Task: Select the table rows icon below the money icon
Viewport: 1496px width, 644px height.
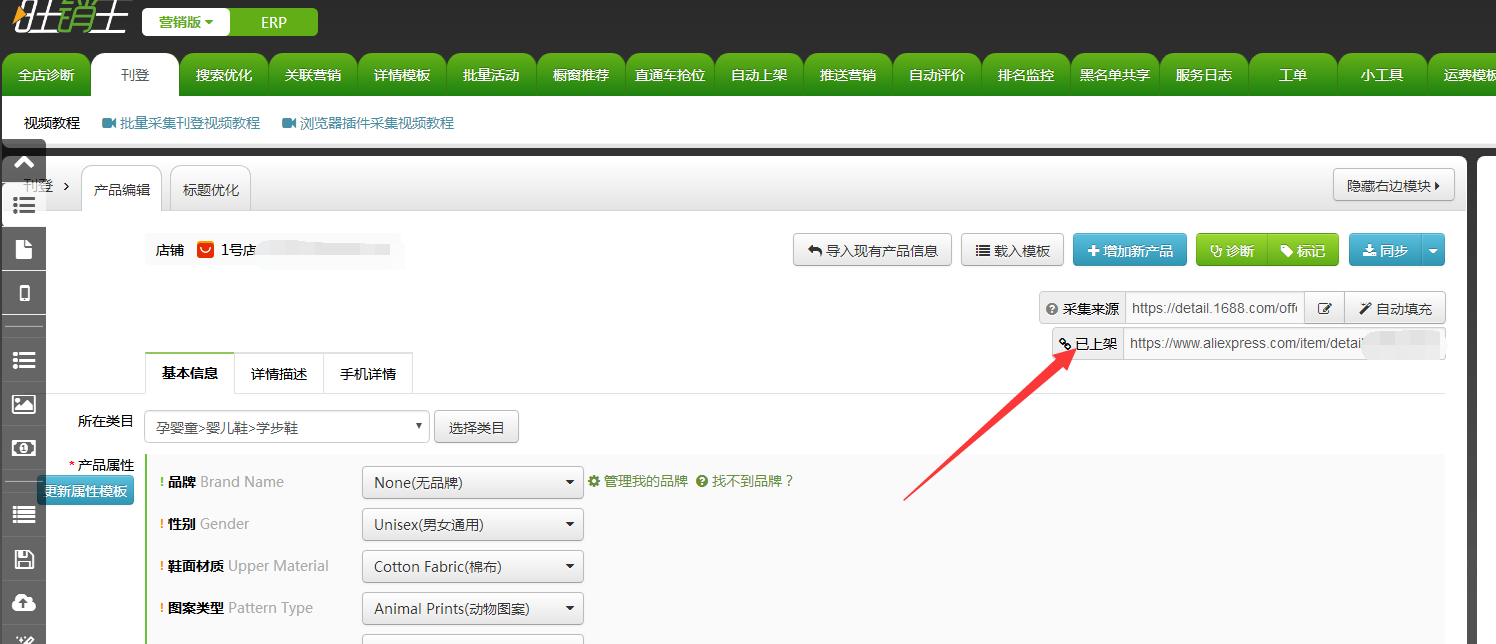Action: click(x=24, y=515)
